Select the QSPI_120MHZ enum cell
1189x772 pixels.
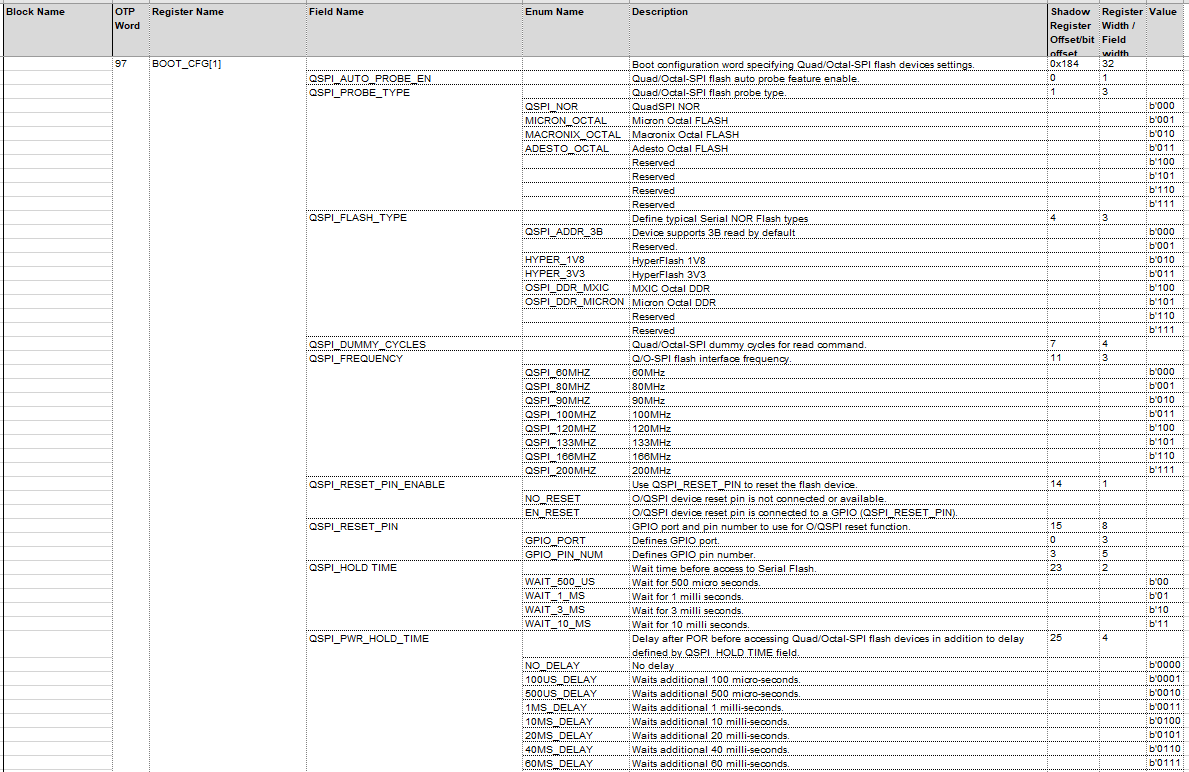click(x=576, y=428)
